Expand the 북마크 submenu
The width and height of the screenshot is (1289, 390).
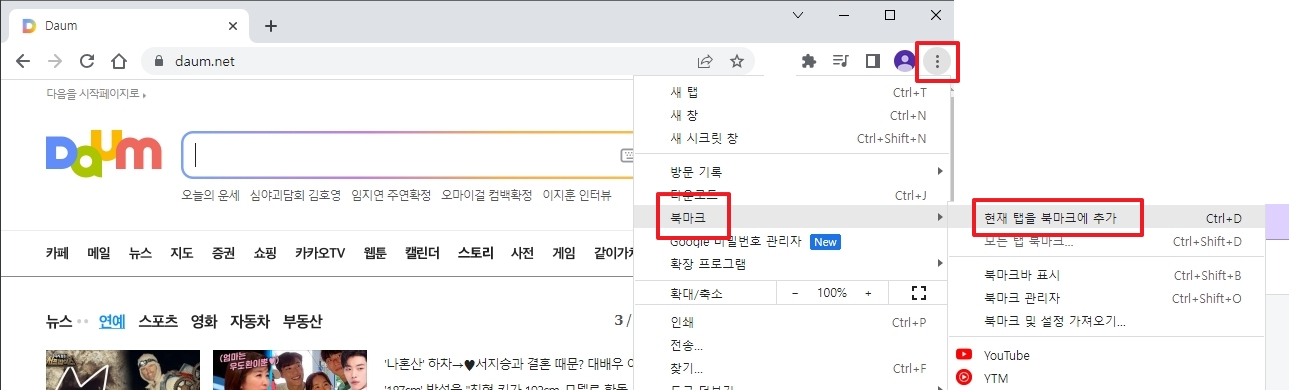tap(791, 217)
